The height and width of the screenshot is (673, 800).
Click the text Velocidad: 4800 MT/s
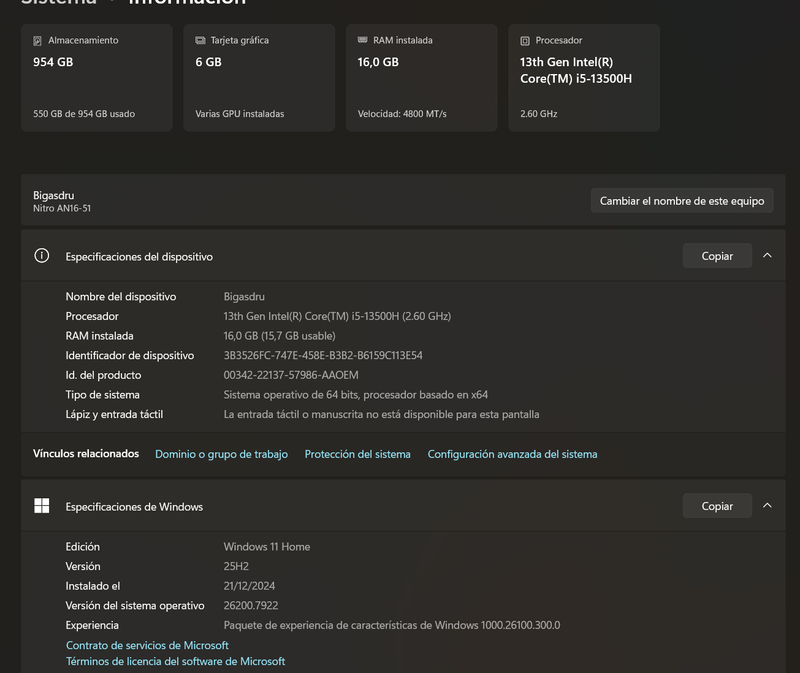[x=402, y=114]
